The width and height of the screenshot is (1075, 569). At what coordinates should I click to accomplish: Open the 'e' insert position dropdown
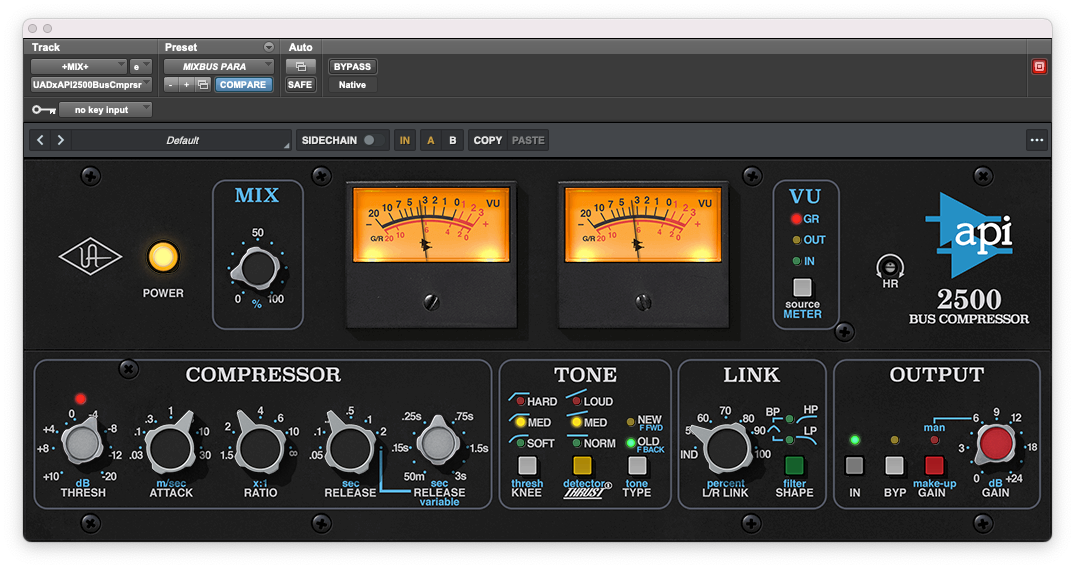(x=141, y=66)
